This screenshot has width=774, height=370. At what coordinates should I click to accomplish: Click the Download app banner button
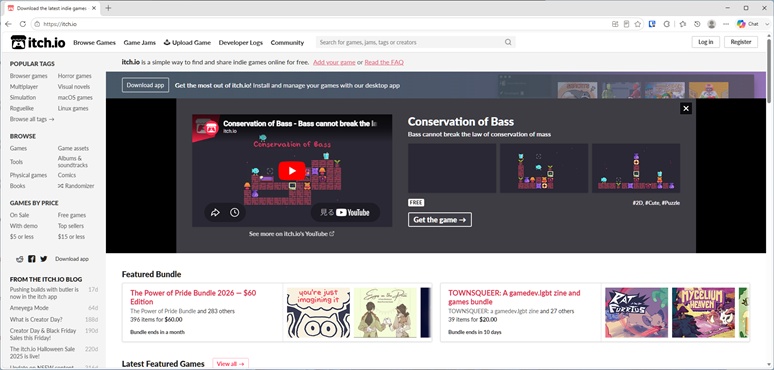pos(145,85)
